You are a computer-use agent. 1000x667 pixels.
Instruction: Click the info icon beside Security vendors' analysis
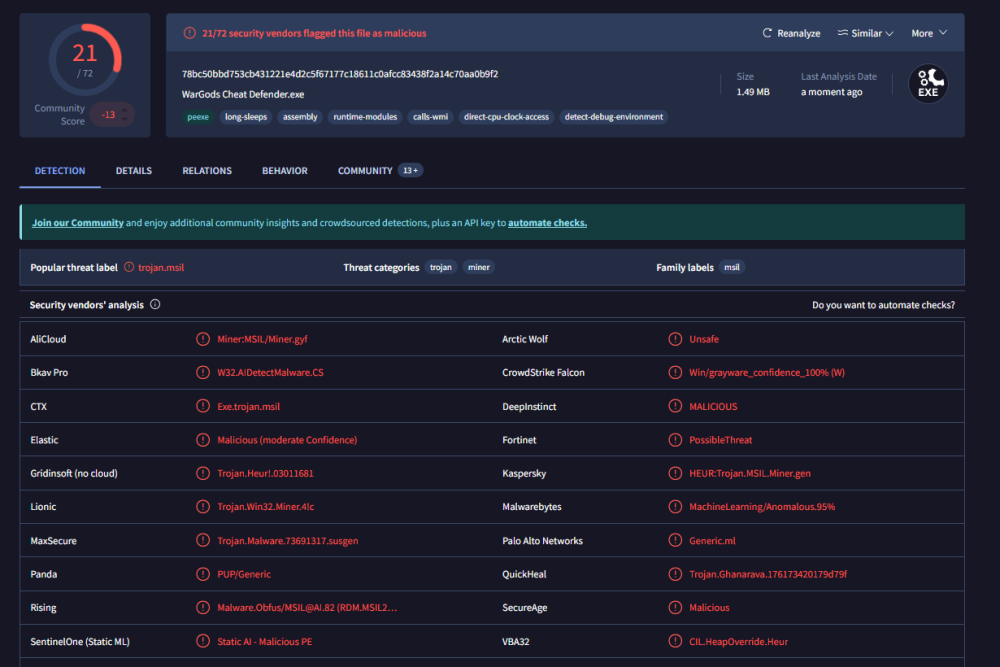[155, 304]
